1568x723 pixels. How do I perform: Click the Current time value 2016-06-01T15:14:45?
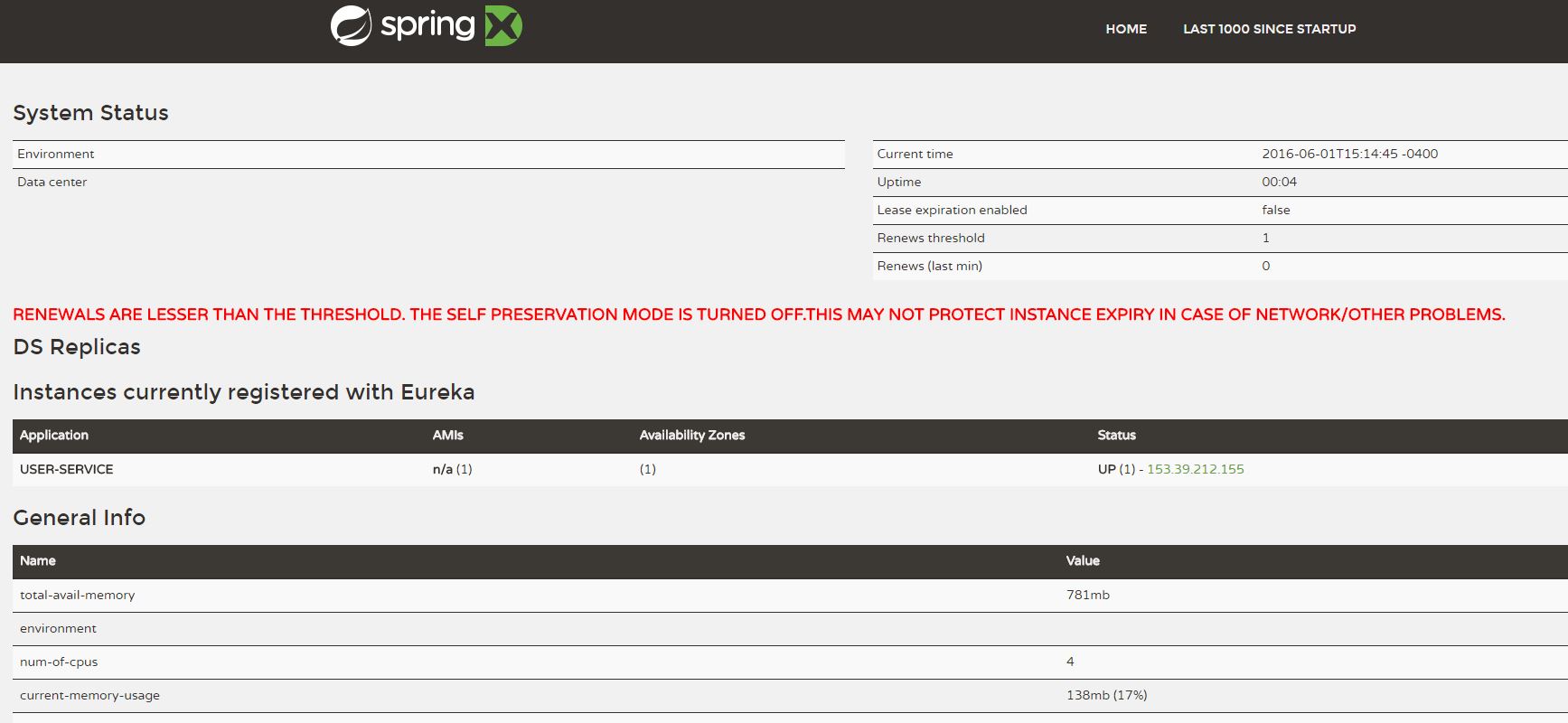pos(1349,154)
